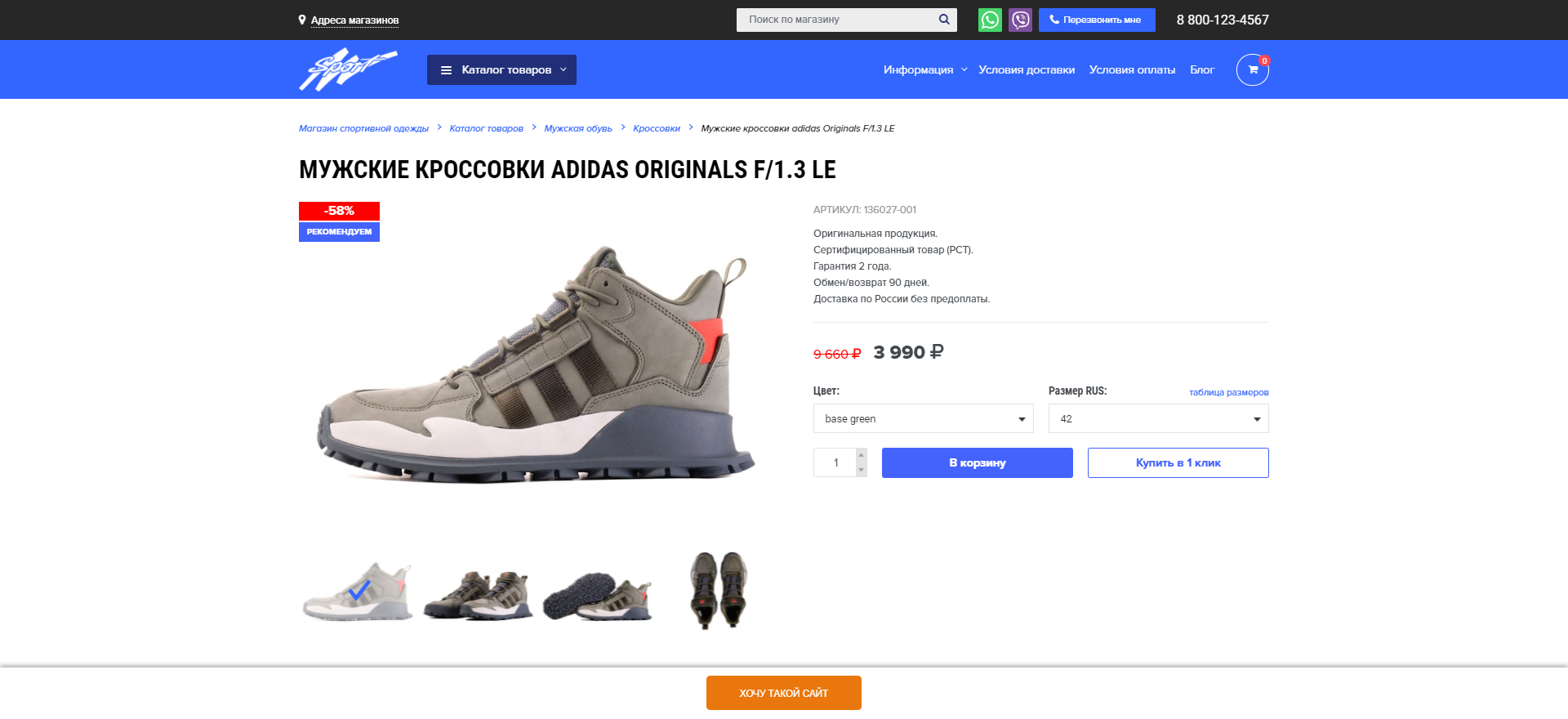Open the Блог page
This screenshot has width=1568, height=719.
point(1201,70)
